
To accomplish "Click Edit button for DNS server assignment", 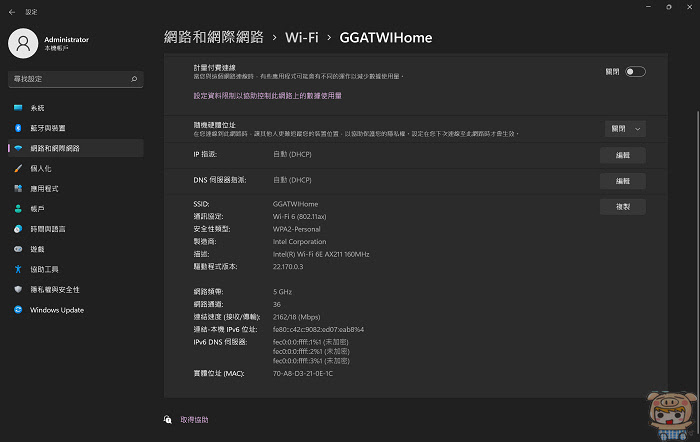I will pos(623,181).
